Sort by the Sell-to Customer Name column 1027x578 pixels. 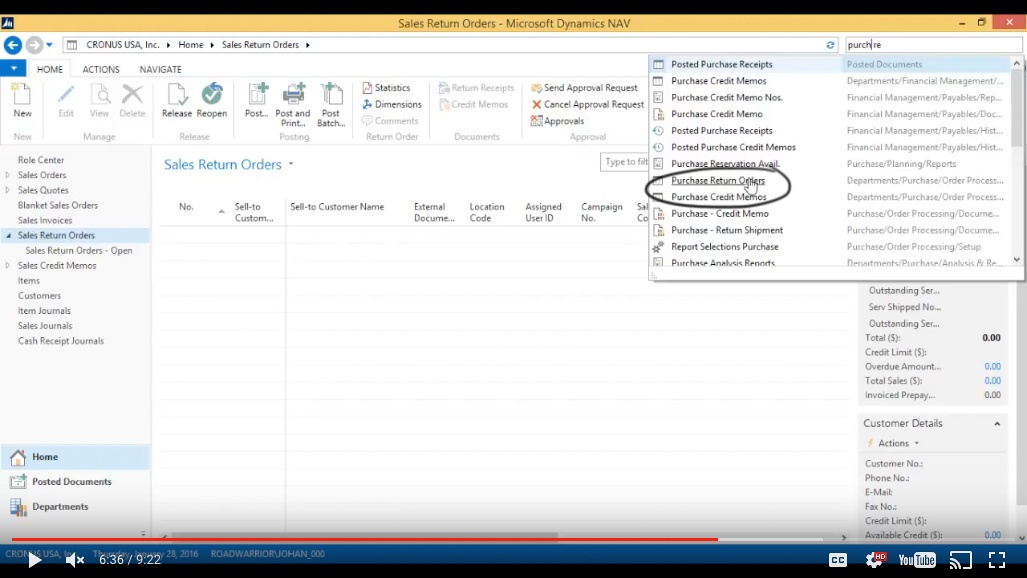coord(337,207)
